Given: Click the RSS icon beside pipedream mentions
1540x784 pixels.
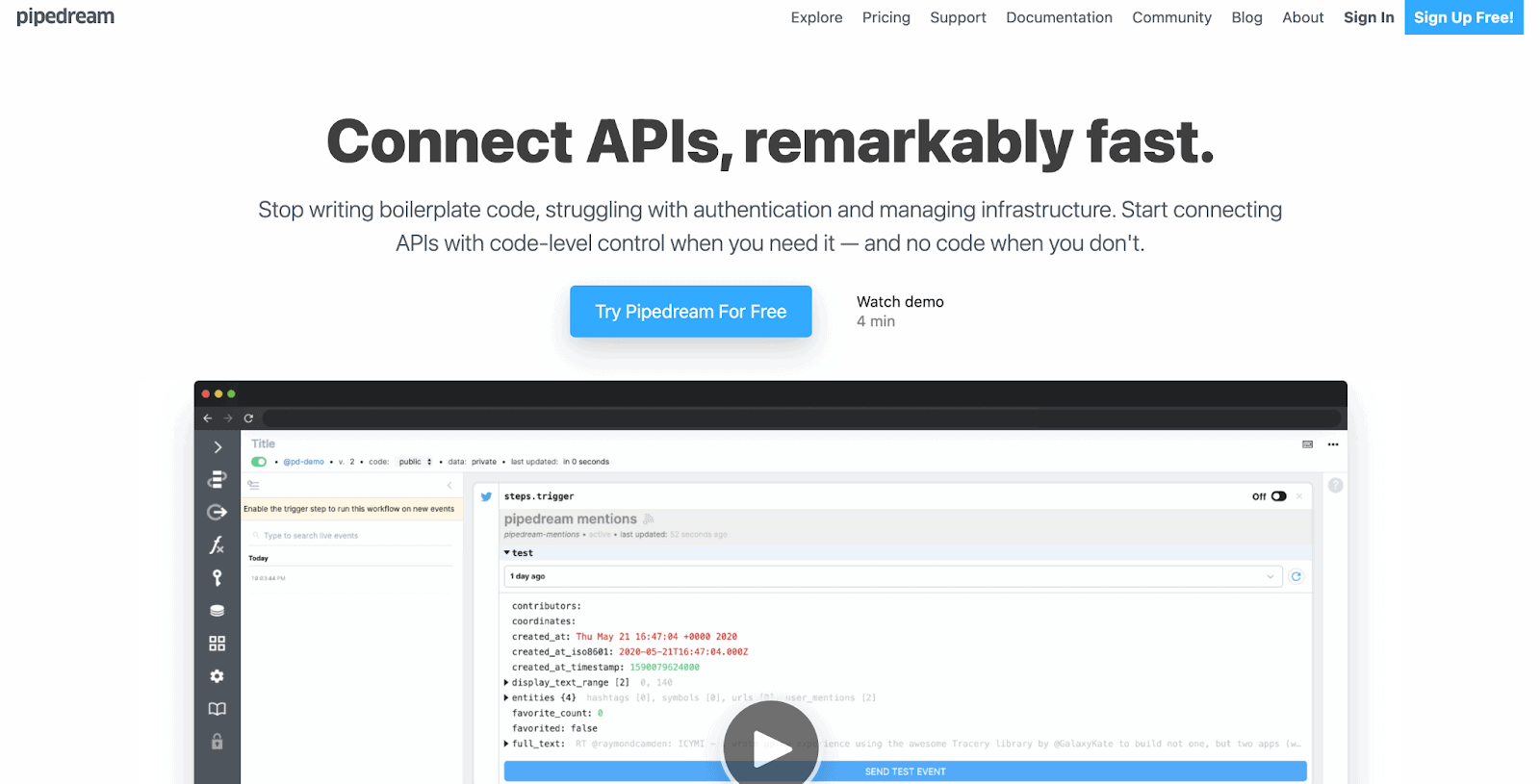Looking at the screenshot, I should (x=649, y=519).
